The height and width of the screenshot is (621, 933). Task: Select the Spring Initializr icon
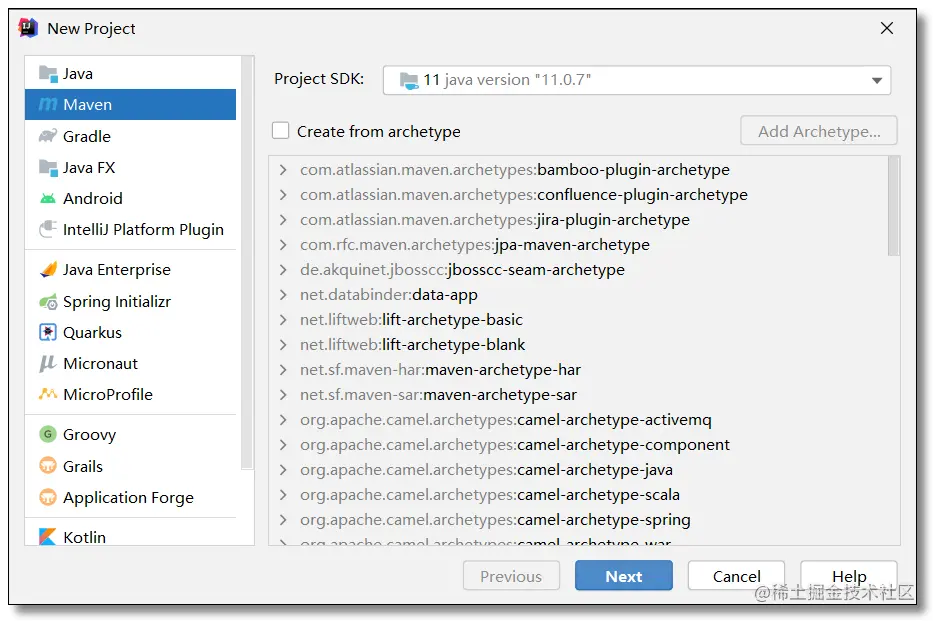(x=48, y=301)
